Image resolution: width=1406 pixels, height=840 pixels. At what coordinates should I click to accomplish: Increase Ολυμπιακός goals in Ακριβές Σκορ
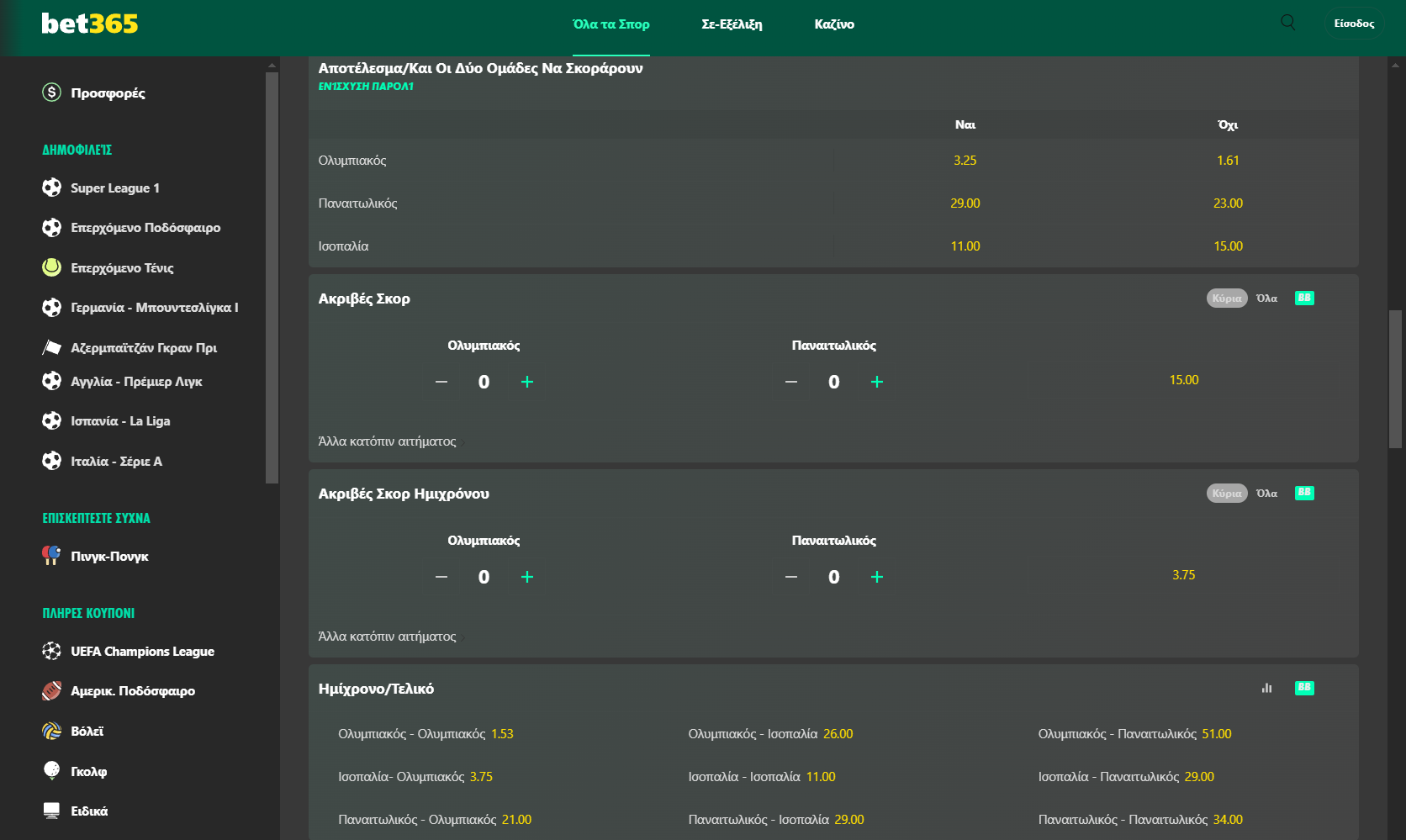click(x=527, y=382)
